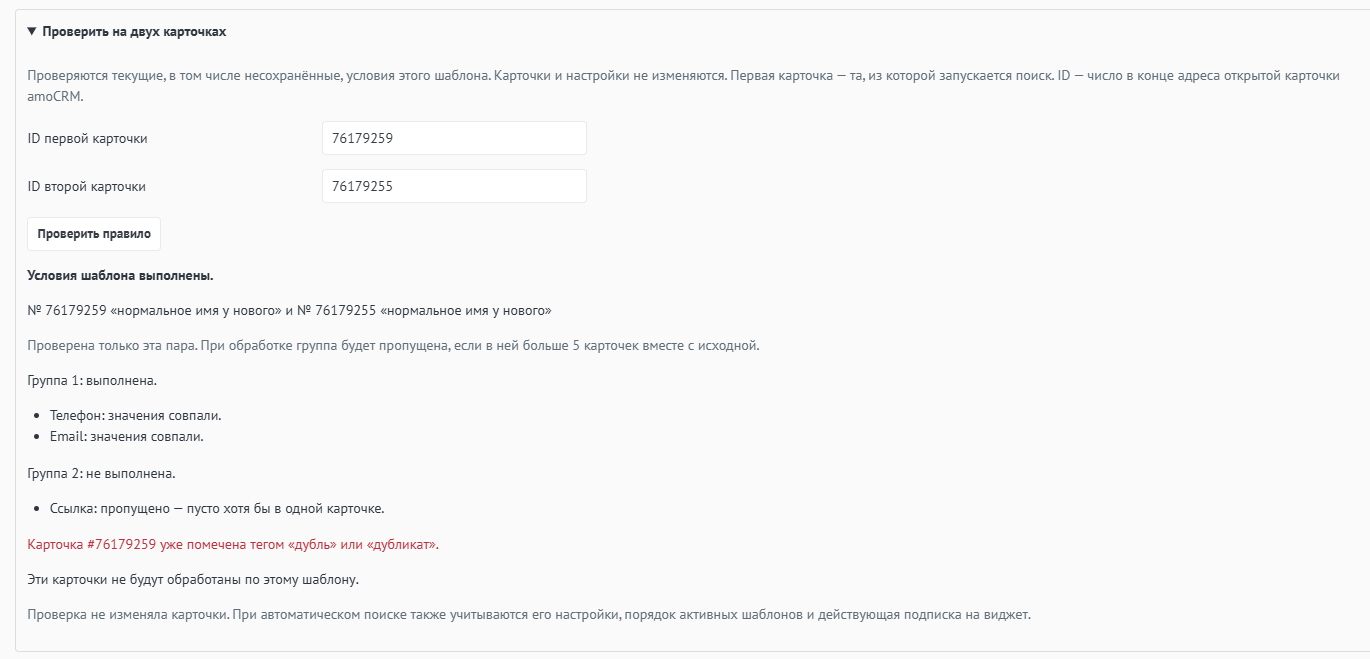Click the «Условия шаблона выполнены.» heading
This screenshot has width=1370, height=659.
120,275
